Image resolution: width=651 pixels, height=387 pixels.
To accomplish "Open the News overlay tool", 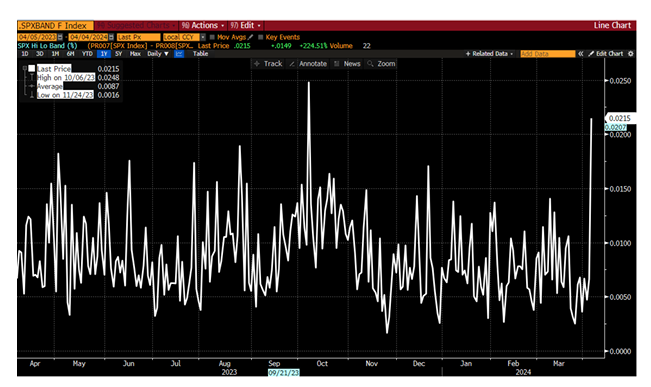I will pos(347,64).
